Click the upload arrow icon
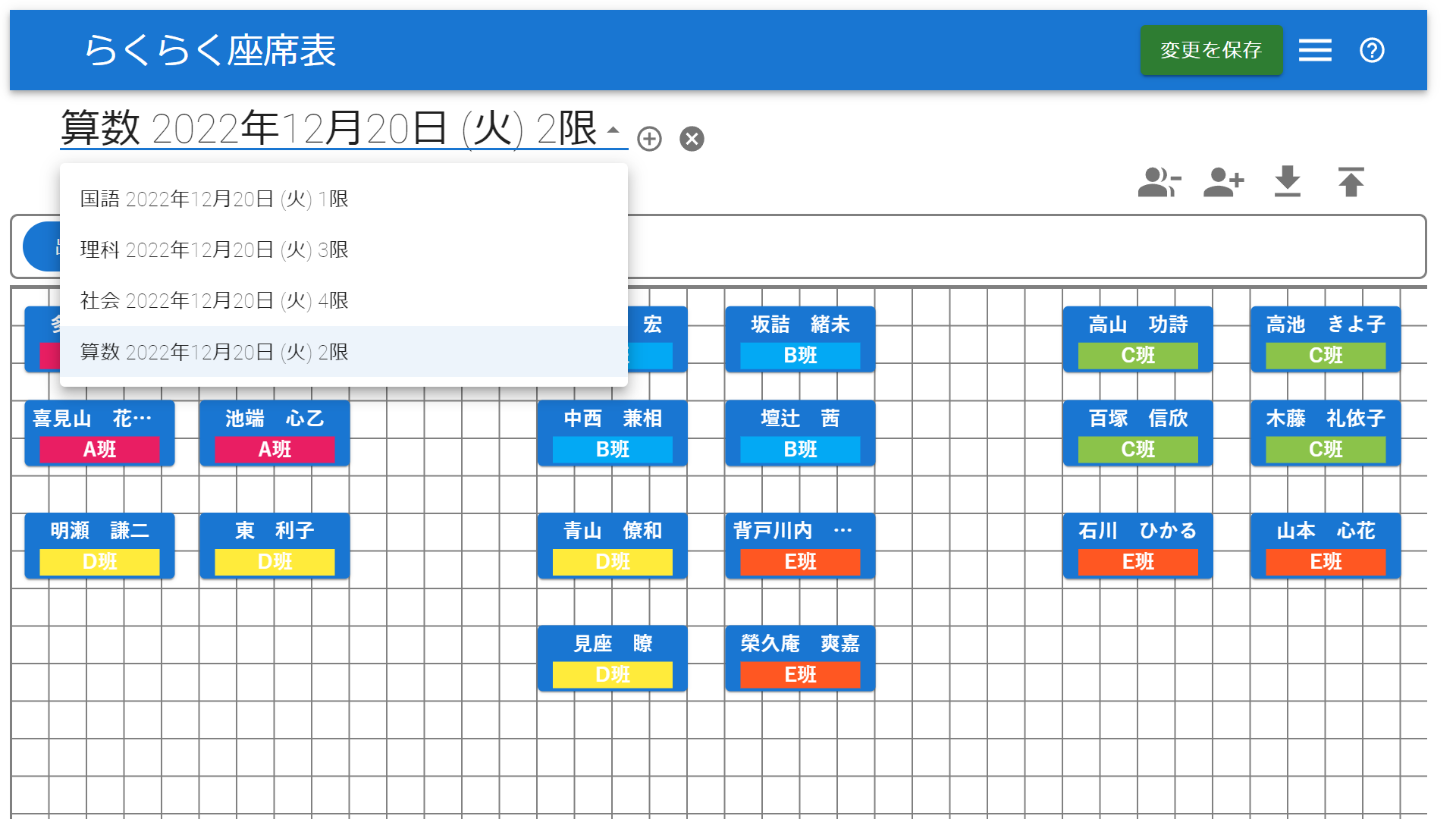The width and height of the screenshot is (1456, 819). tap(1351, 182)
